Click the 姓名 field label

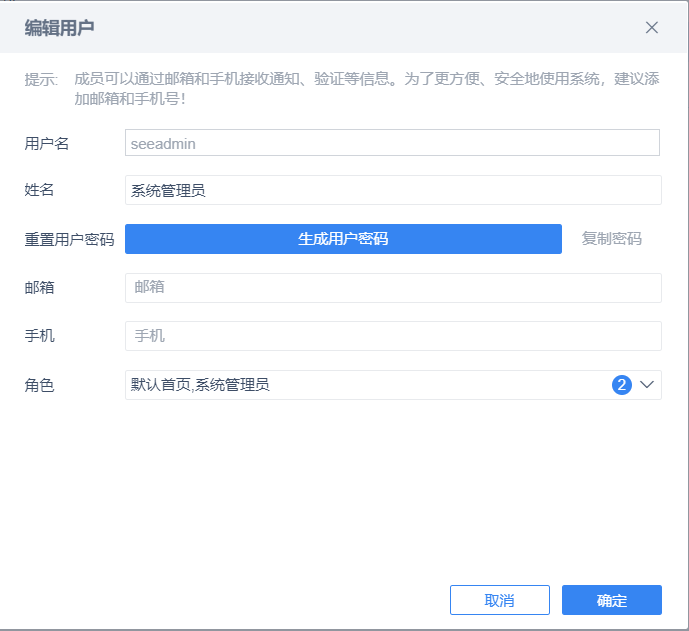(x=39, y=190)
